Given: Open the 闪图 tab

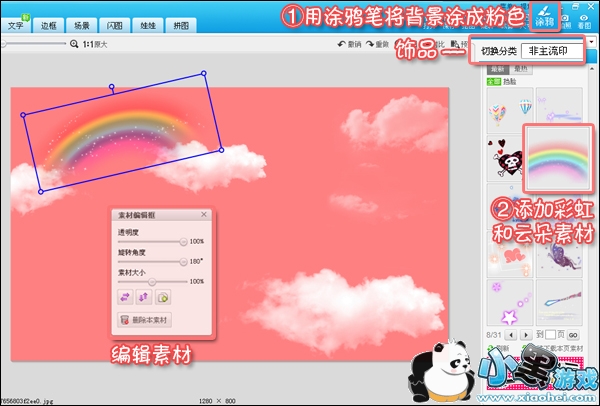Looking at the screenshot, I should (x=114, y=25).
